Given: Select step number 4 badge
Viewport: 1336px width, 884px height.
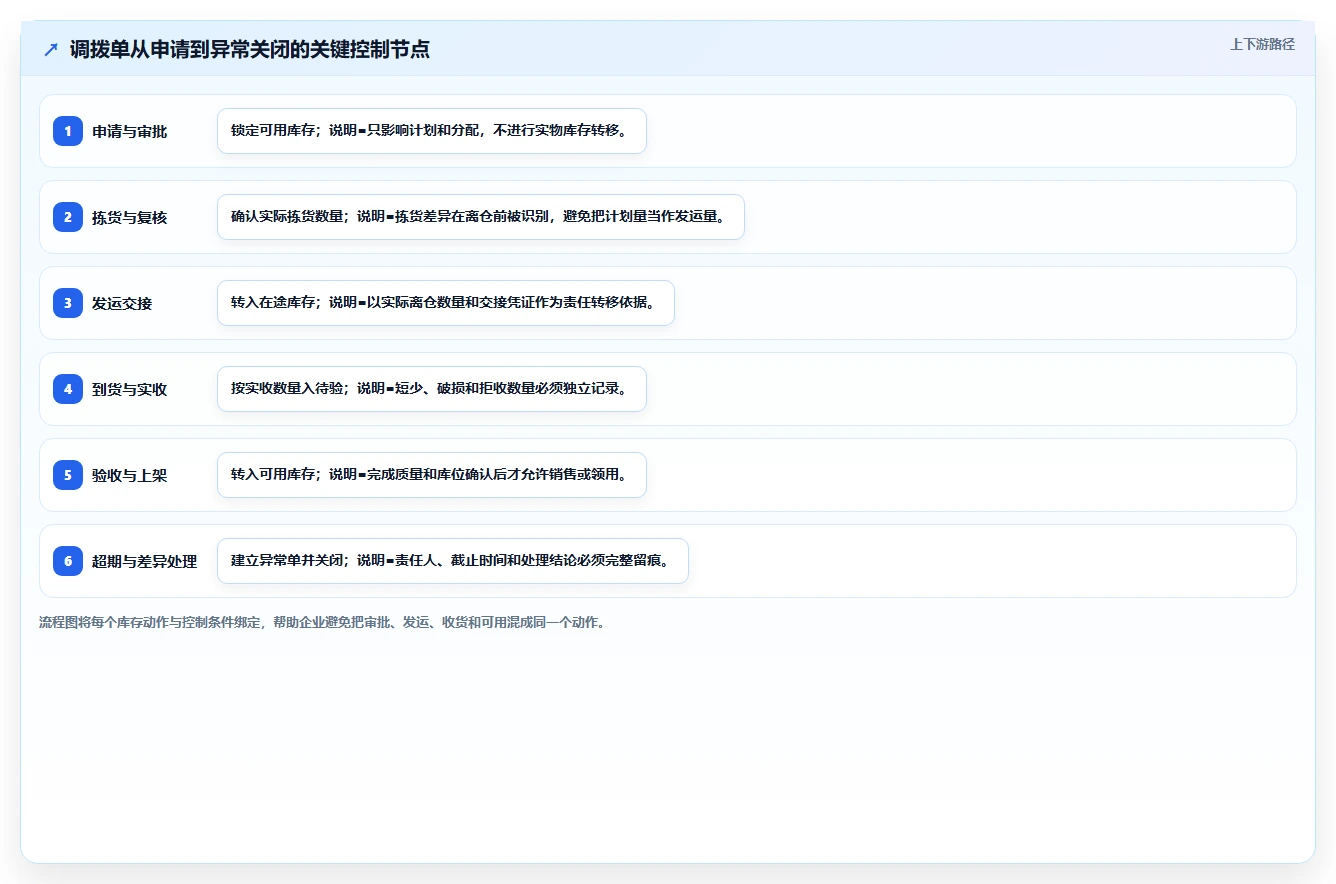Looking at the screenshot, I should (68, 389).
